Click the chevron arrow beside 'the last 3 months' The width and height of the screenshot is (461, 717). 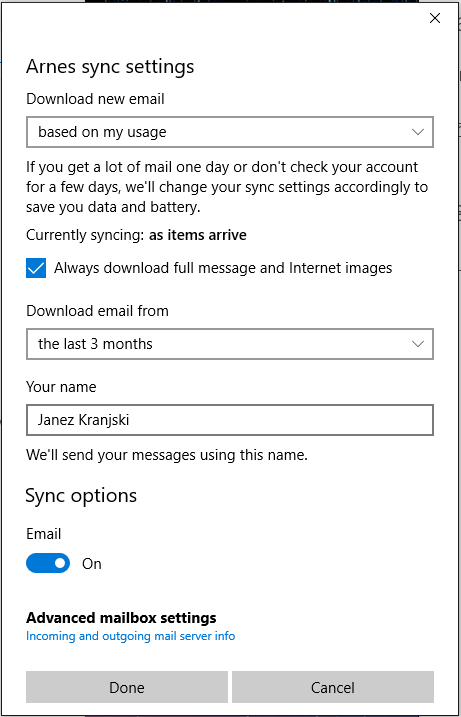418,344
